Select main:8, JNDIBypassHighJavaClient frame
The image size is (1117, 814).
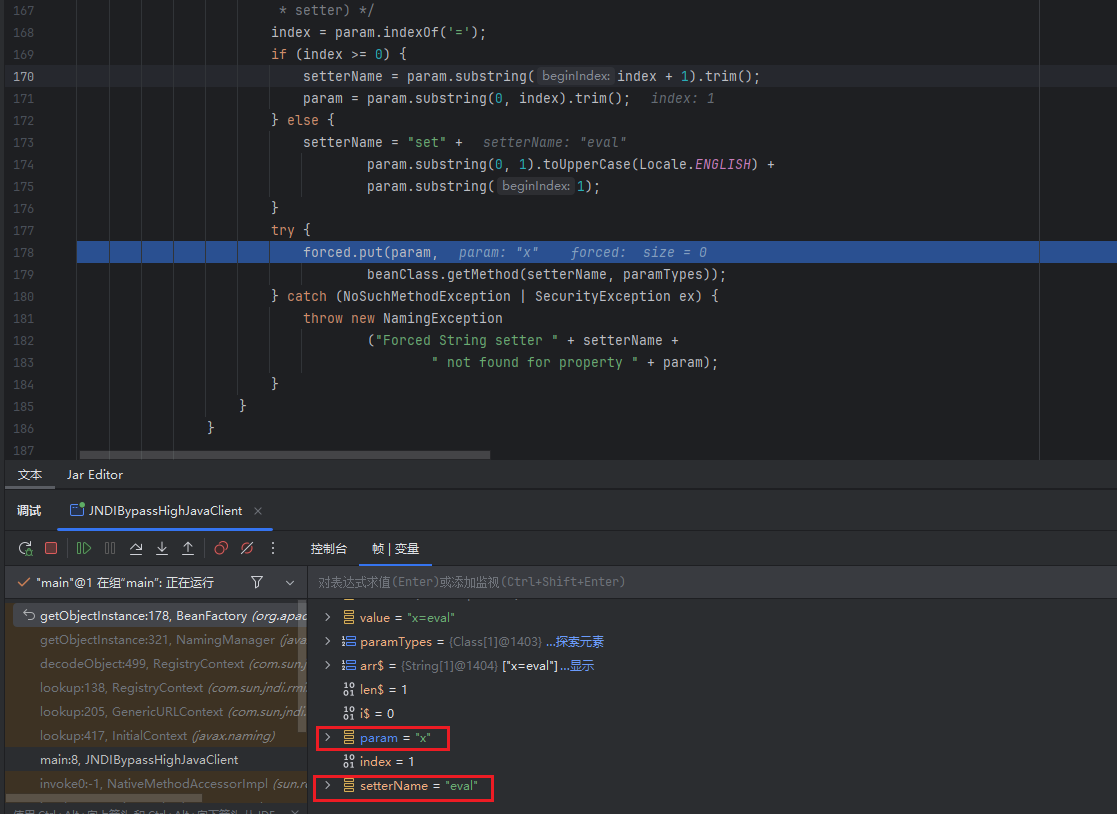coord(156,760)
